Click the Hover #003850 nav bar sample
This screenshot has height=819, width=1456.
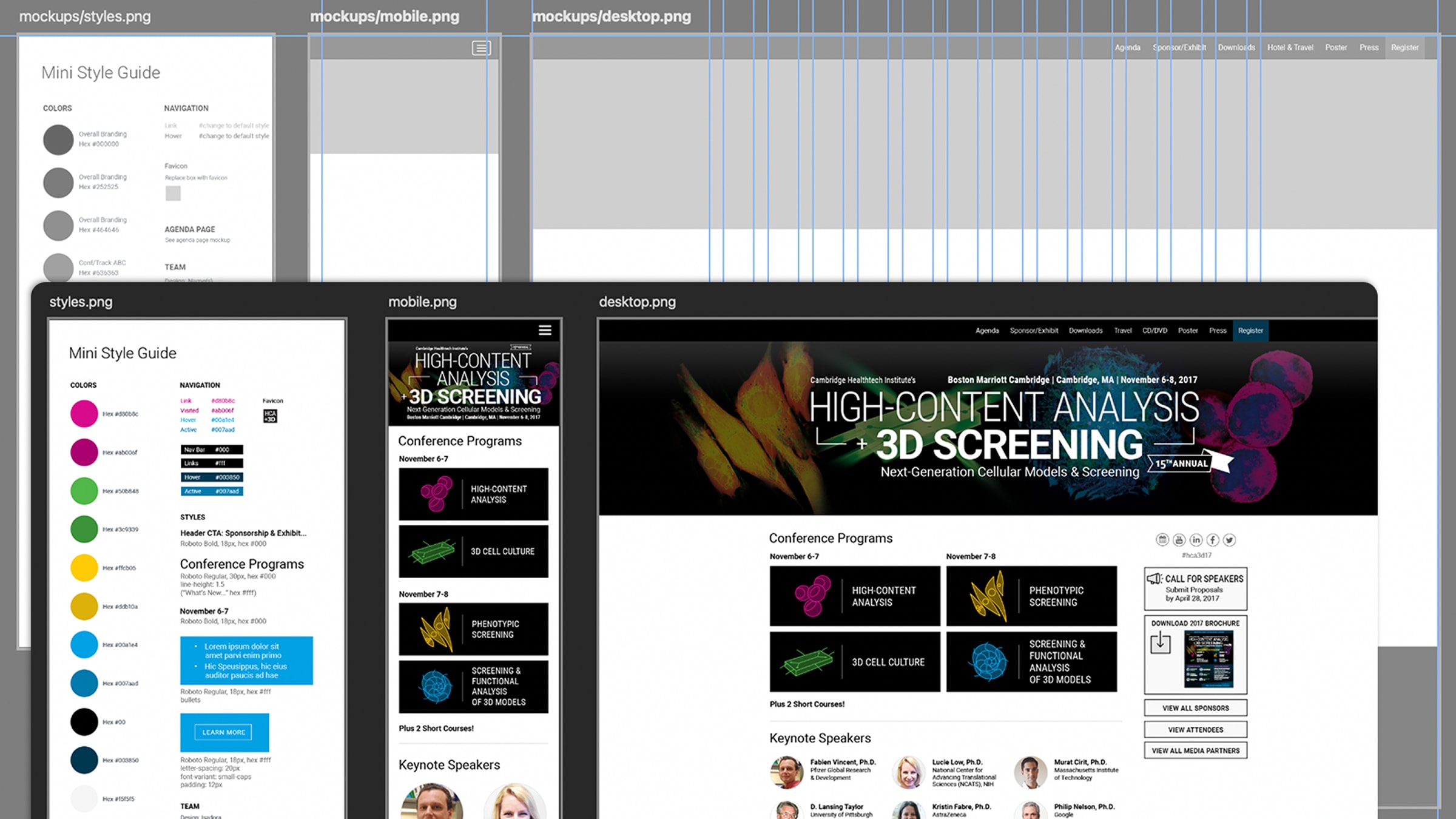[x=212, y=477]
